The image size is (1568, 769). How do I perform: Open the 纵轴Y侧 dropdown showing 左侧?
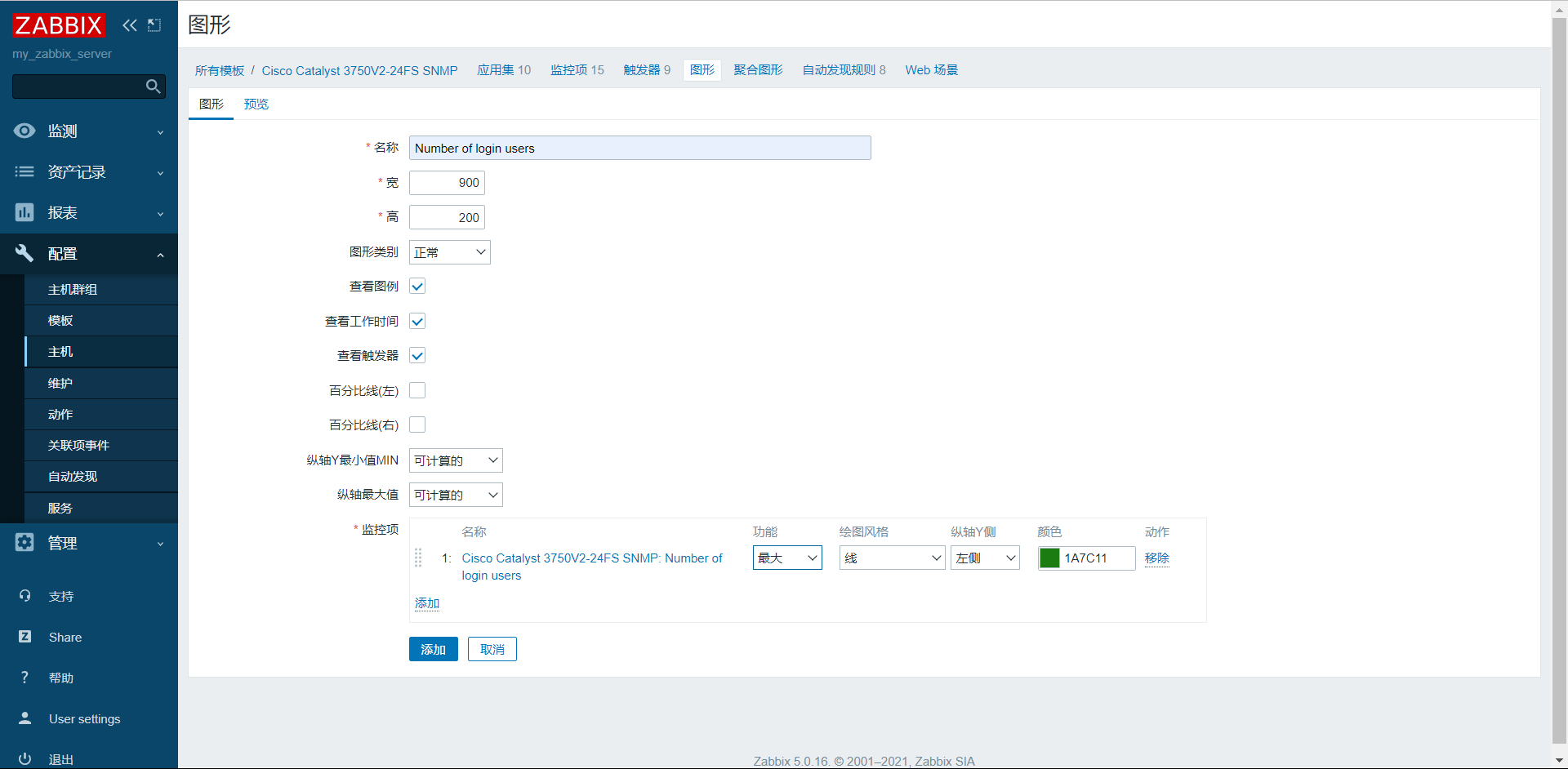tap(985, 558)
